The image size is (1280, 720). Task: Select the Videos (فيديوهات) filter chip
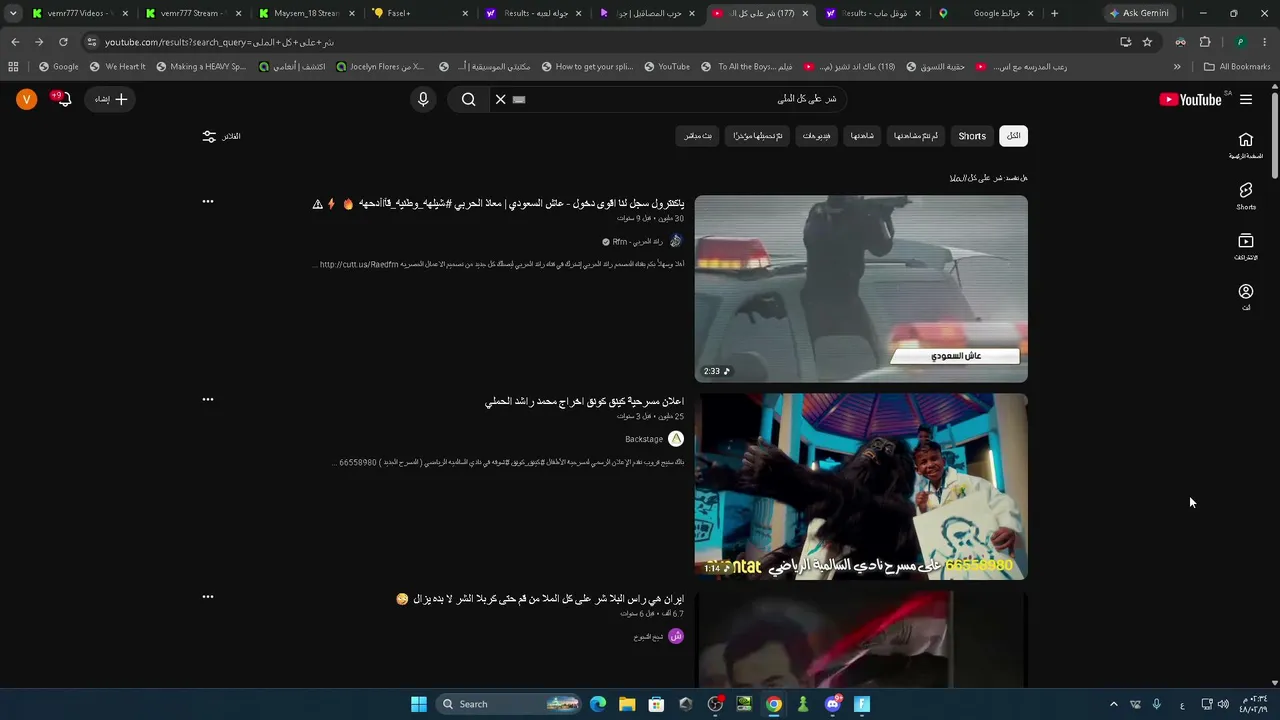(816, 136)
